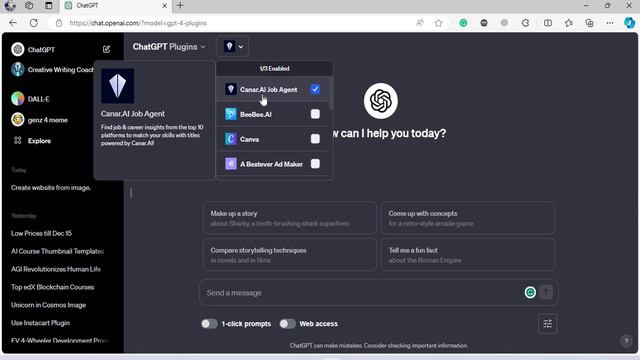640x360 pixels.
Task: Expand the ChatGPT Plugins model dropdown
Action: [169, 47]
